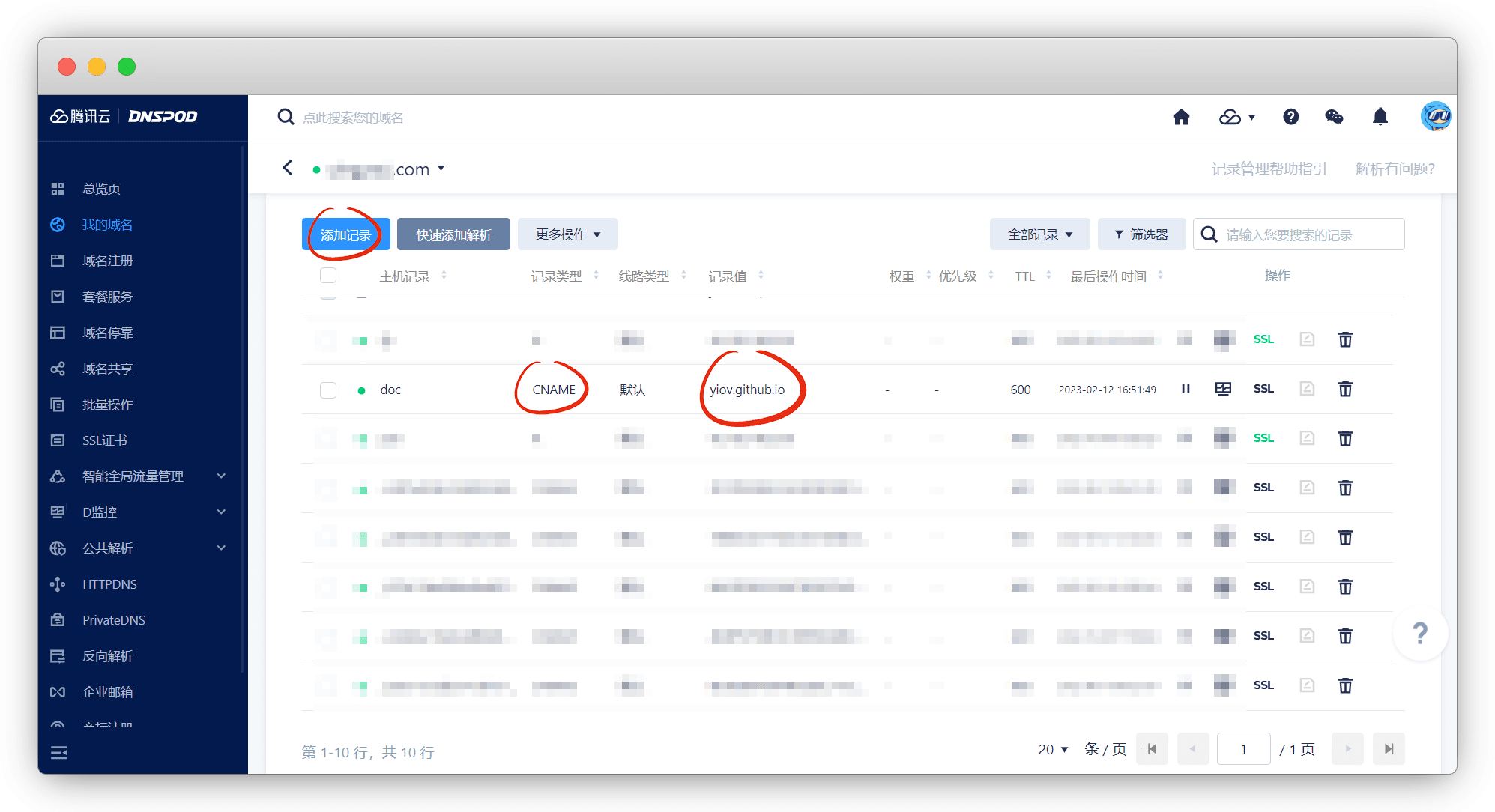Click the help question mark icon
Screen dimensions: 1495x812
[1290, 117]
